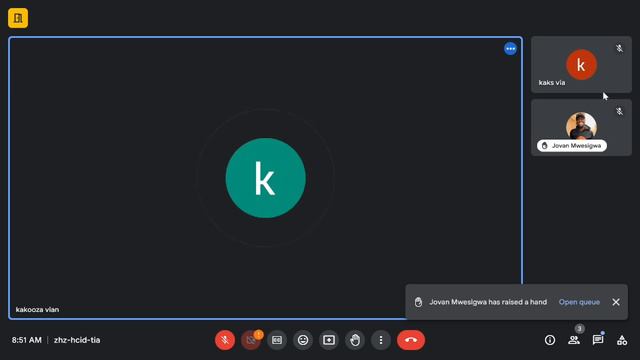This screenshot has height=360, width=640.
Task: Click blue options dots on kakooza vian tile
Action: [x=510, y=49]
